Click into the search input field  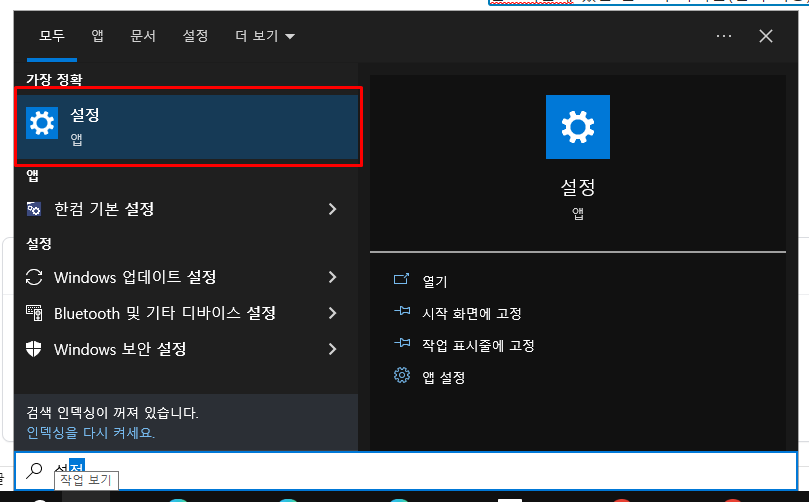pos(406,471)
